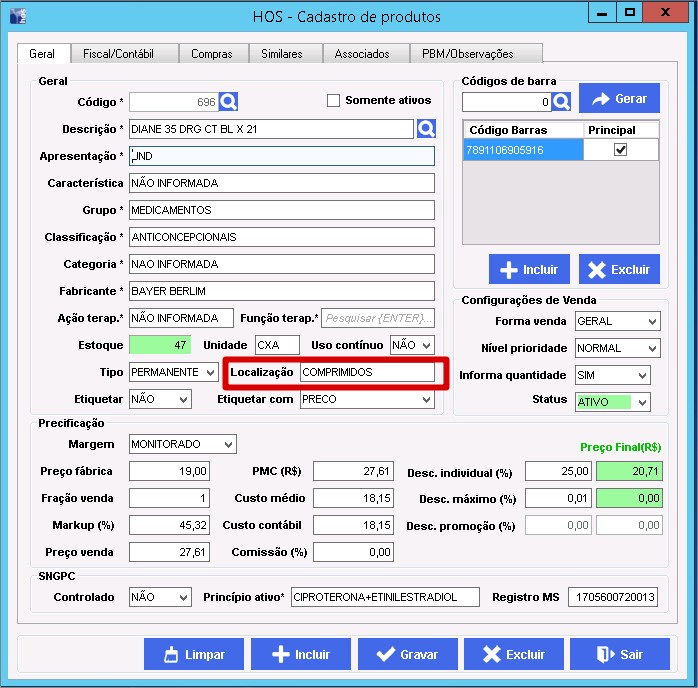
Task: Click Incluir button in barcode section
Action: [x=529, y=269]
